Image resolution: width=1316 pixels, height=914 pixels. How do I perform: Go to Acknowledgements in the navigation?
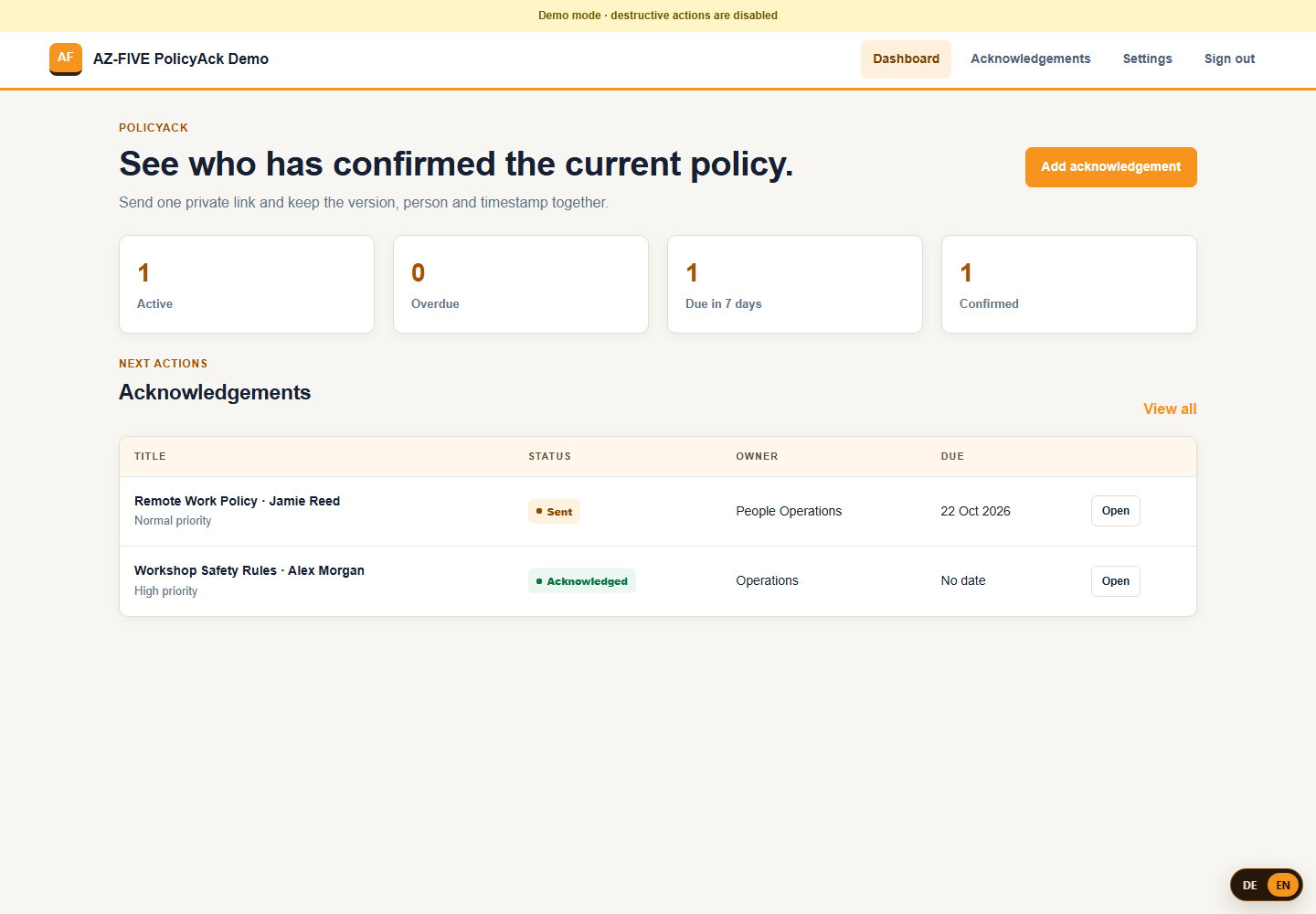pos(1031,59)
